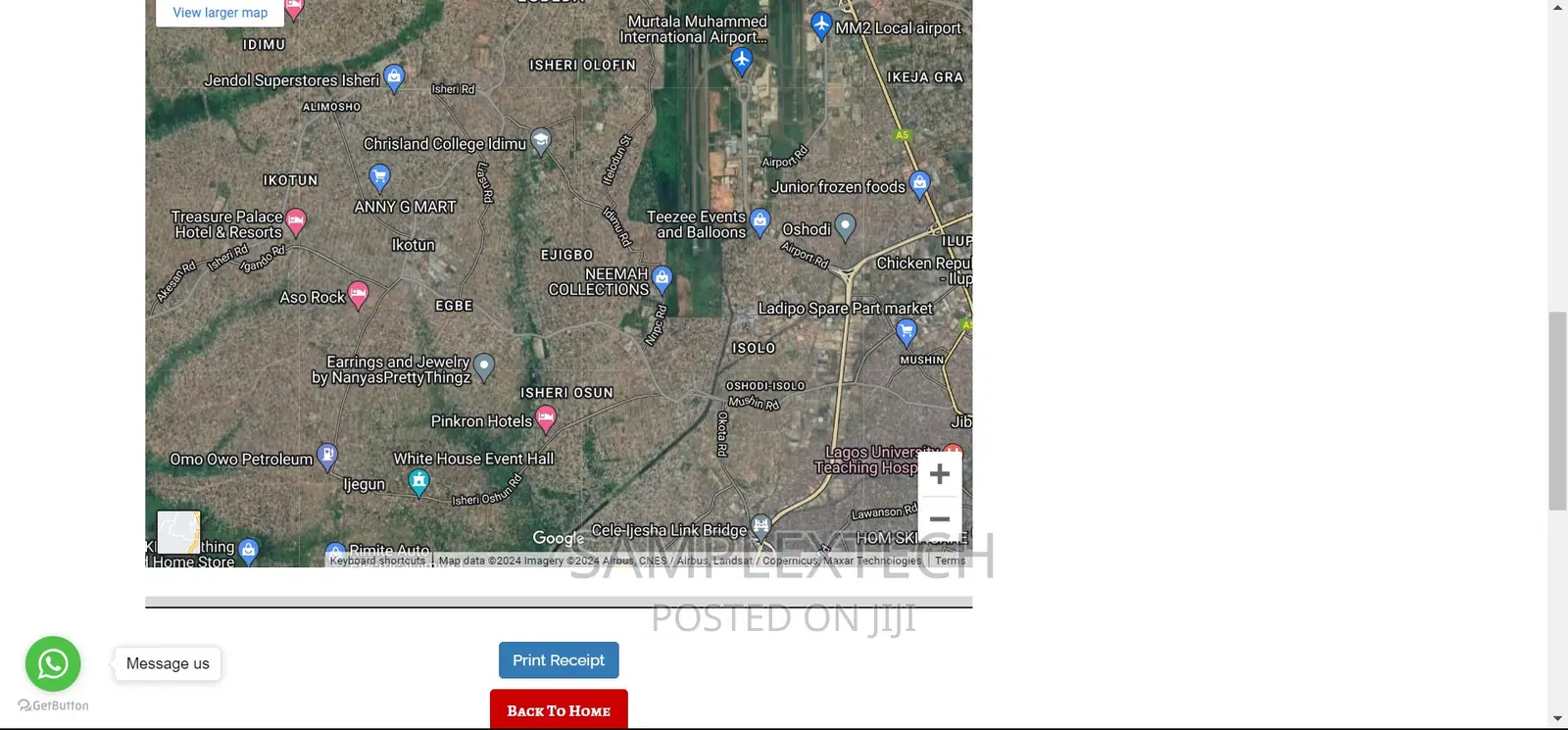Switch map layer type thumbnail
Viewport: 1568px width, 730px height.
pyautogui.click(x=178, y=532)
